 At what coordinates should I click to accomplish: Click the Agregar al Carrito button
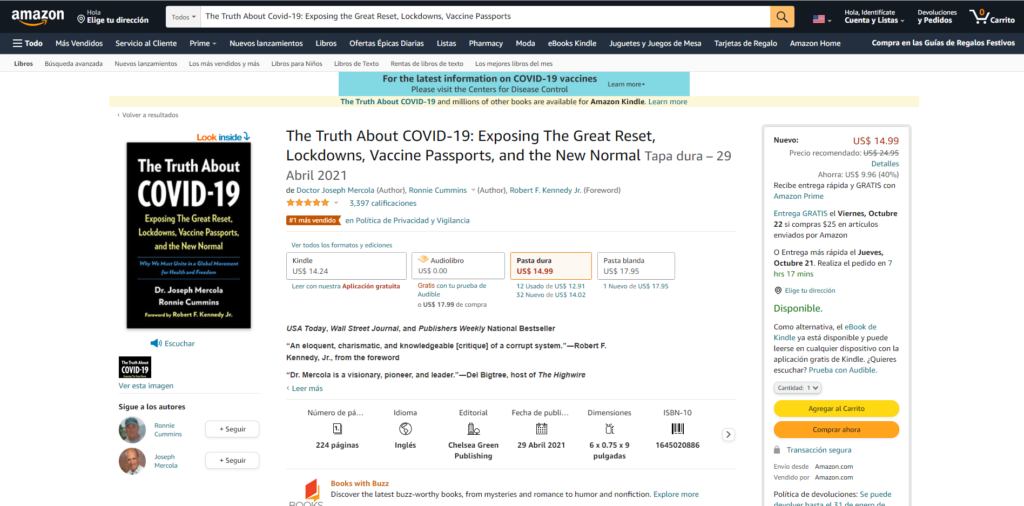click(x=836, y=409)
